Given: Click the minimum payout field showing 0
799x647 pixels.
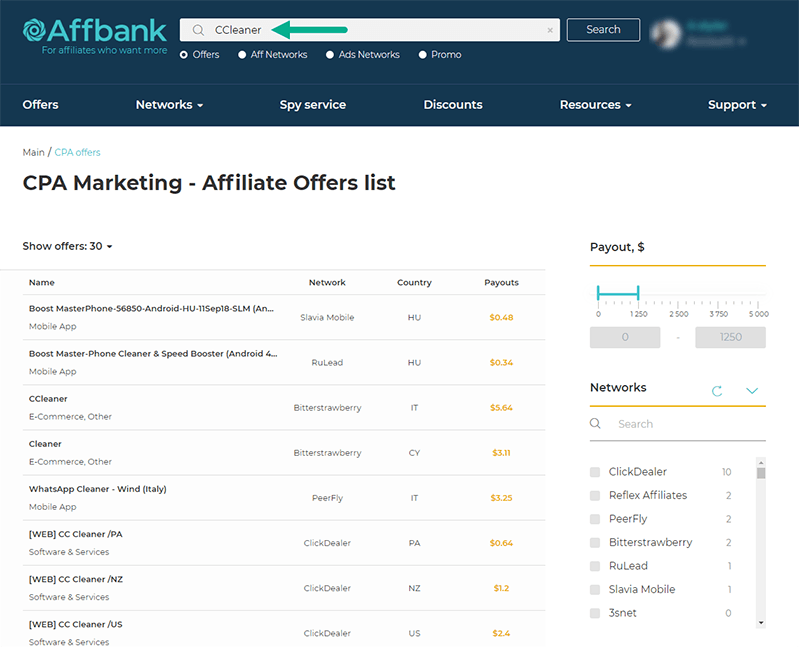Looking at the screenshot, I should tap(625, 337).
